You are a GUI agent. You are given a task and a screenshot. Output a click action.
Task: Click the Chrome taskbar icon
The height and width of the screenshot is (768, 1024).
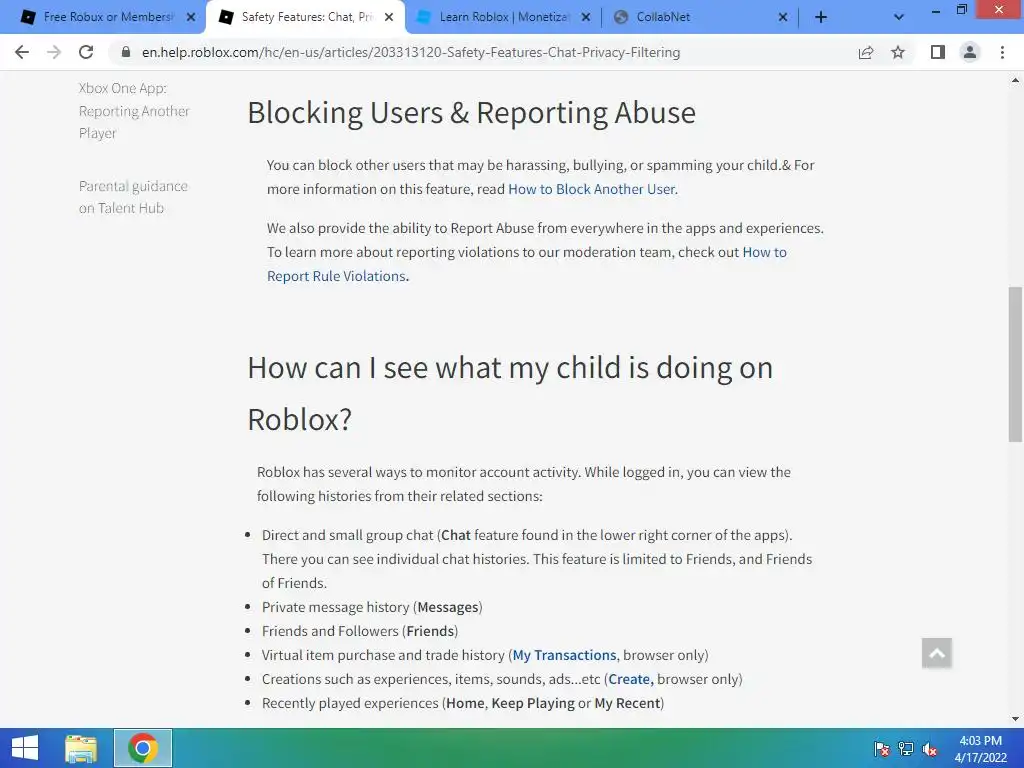coord(143,748)
